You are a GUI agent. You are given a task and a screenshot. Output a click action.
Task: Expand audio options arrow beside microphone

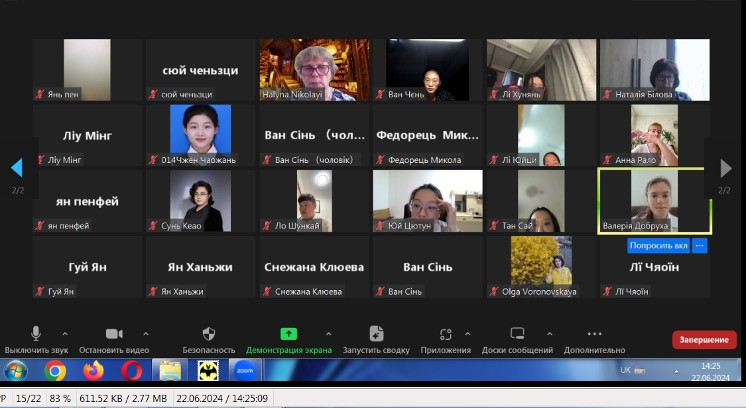point(65,334)
